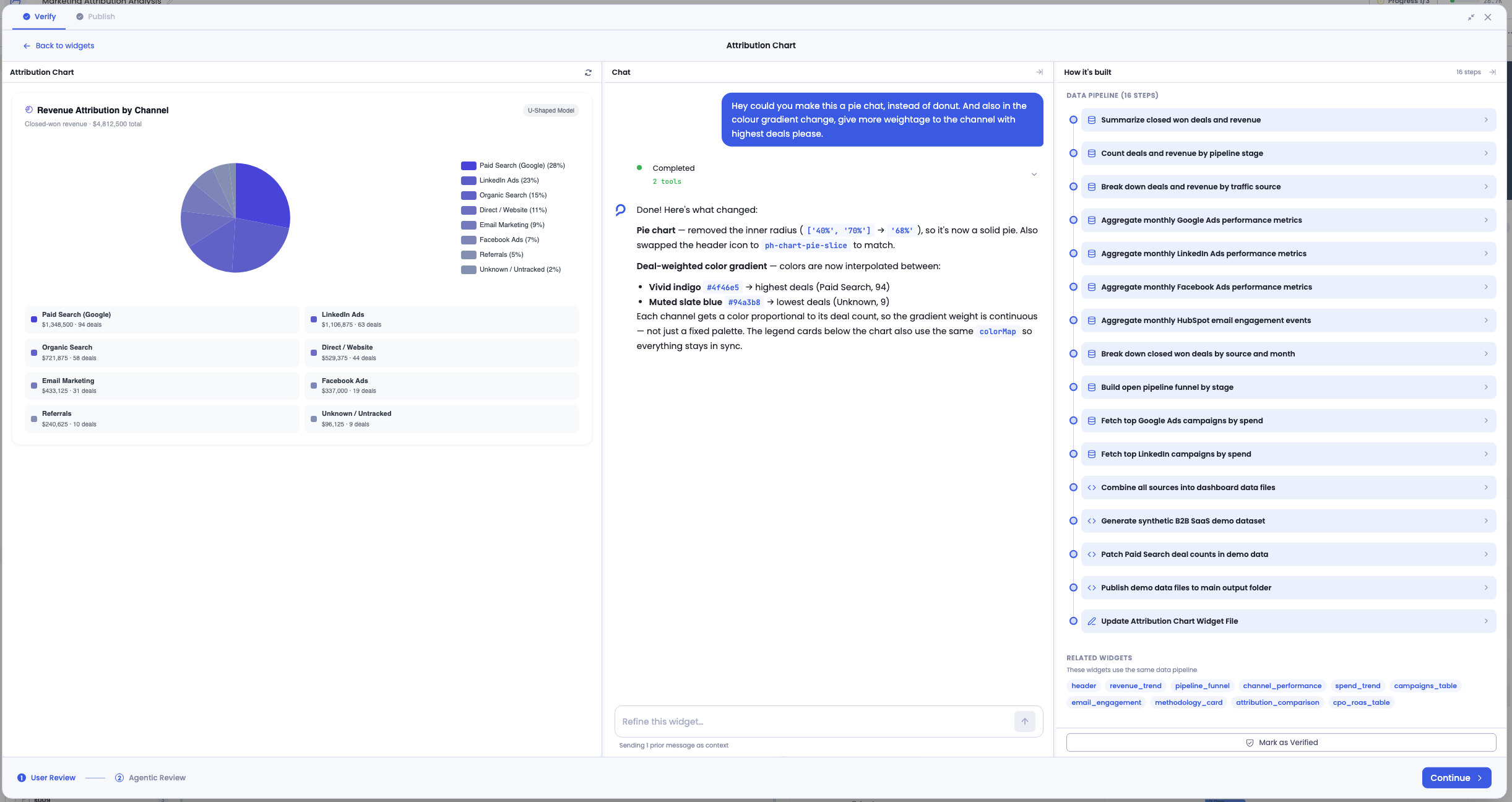Click the database icon on Summarize closed won deals

[x=1092, y=120]
